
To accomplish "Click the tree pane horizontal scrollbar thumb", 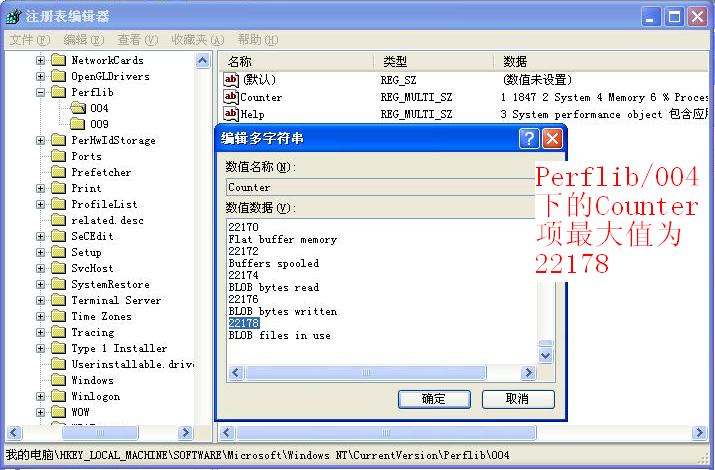I will click(x=100, y=432).
